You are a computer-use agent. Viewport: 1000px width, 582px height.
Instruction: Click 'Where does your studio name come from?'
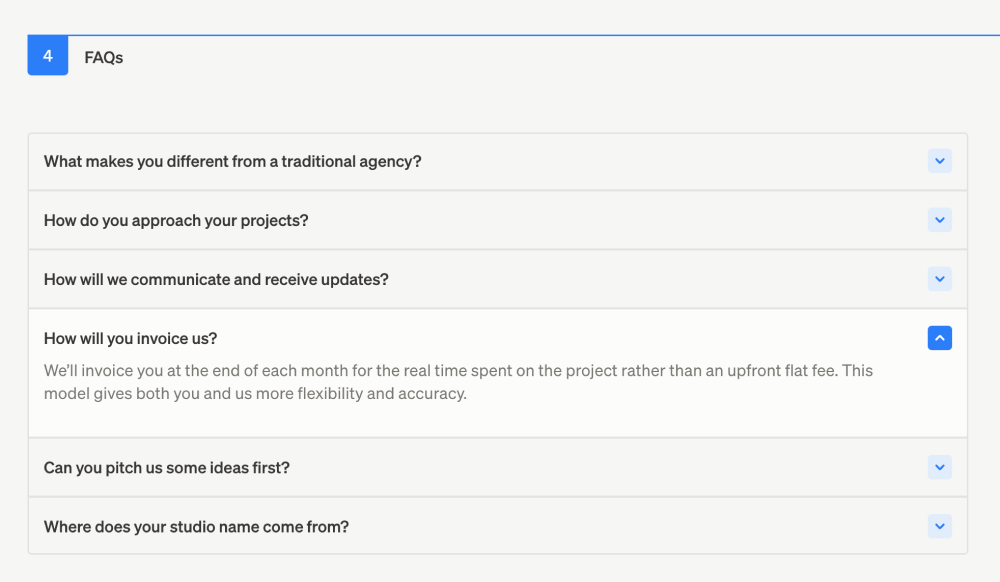pyautogui.click(x=196, y=527)
